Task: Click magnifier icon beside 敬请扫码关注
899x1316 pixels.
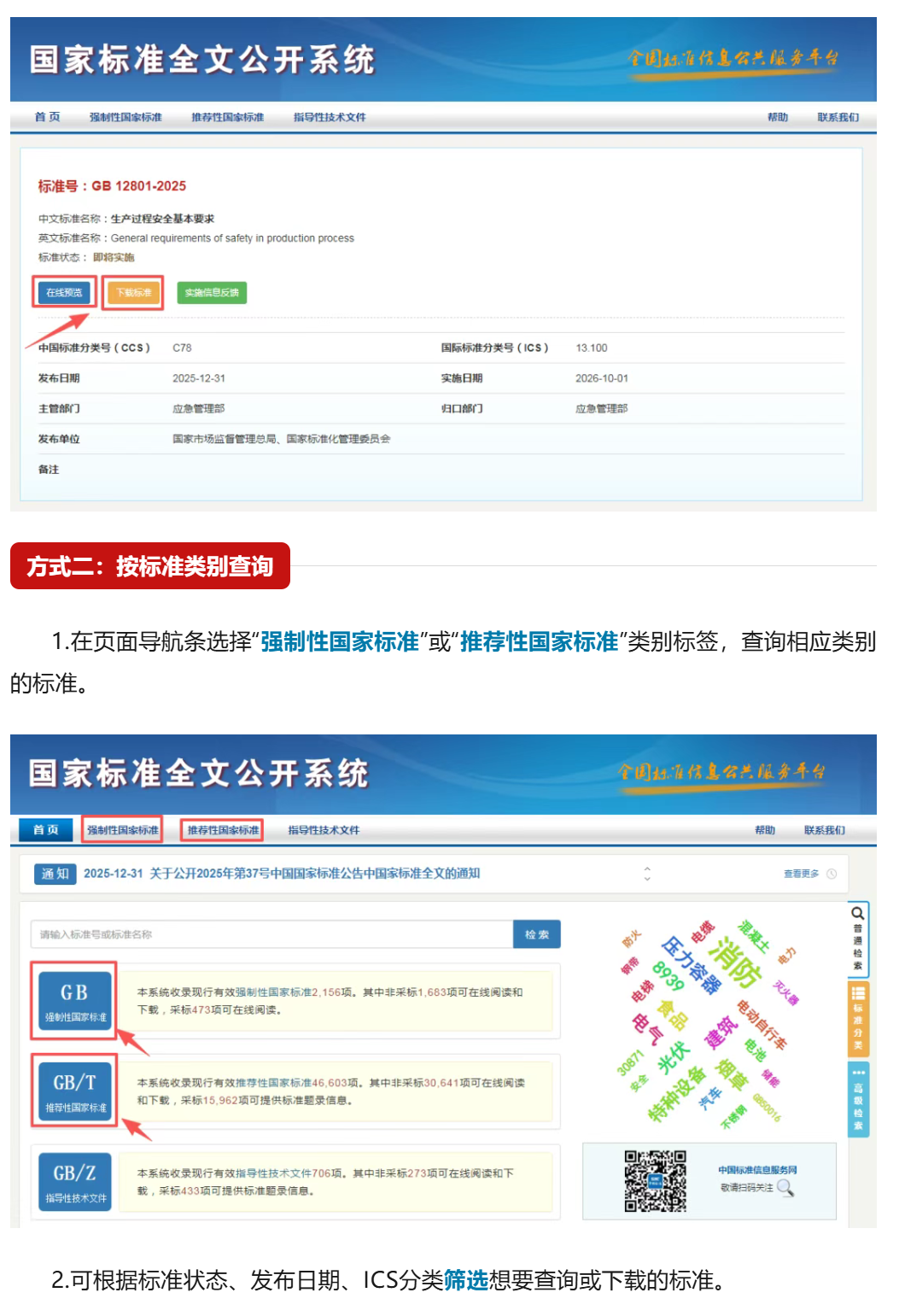Action: click(785, 1188)
